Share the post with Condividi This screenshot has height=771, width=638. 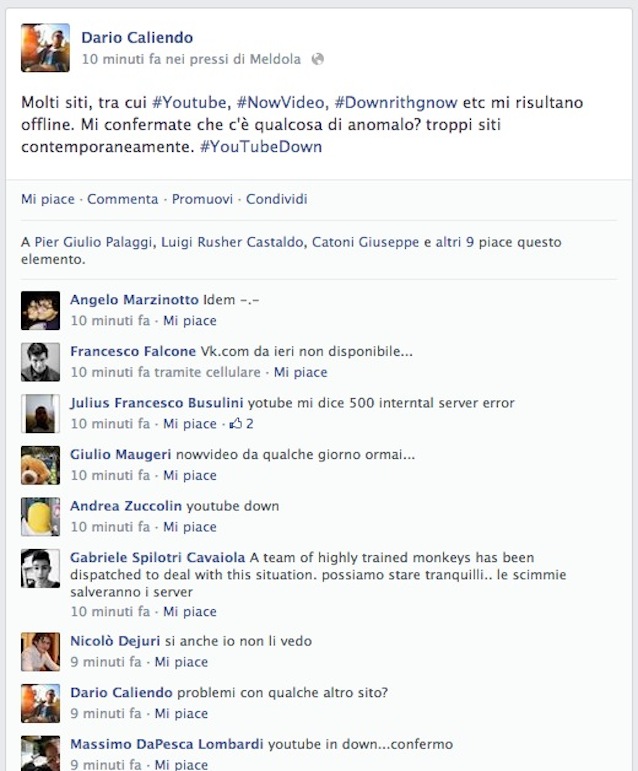coord(276,199)
